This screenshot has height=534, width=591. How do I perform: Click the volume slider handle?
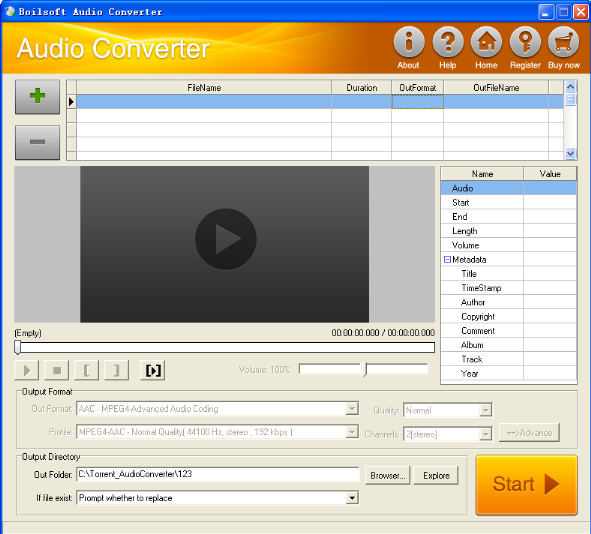[364, 369]
